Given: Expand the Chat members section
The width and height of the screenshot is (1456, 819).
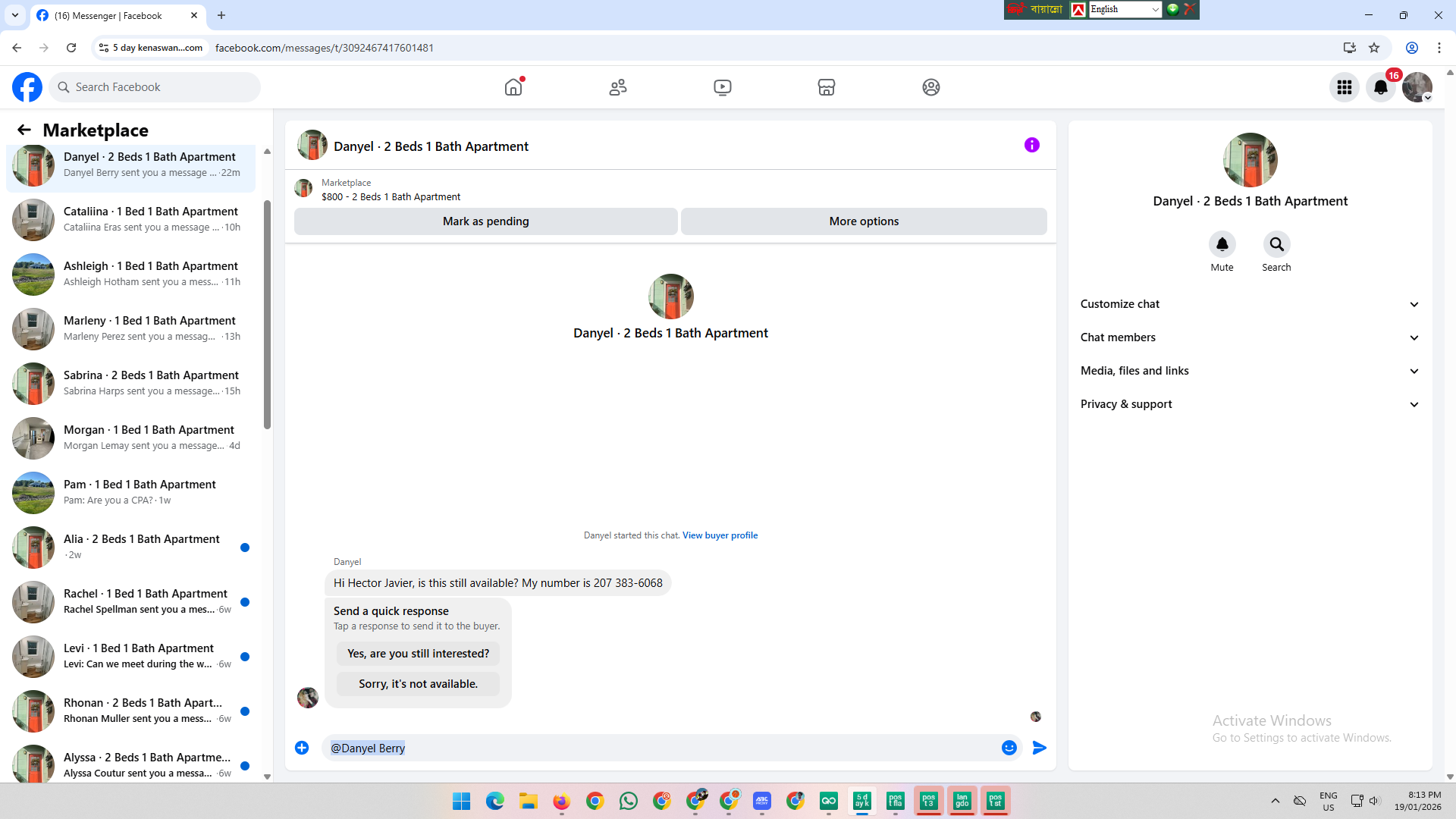Looking at the screenshot, I should pyautogui.click(x=1249, y=337).
